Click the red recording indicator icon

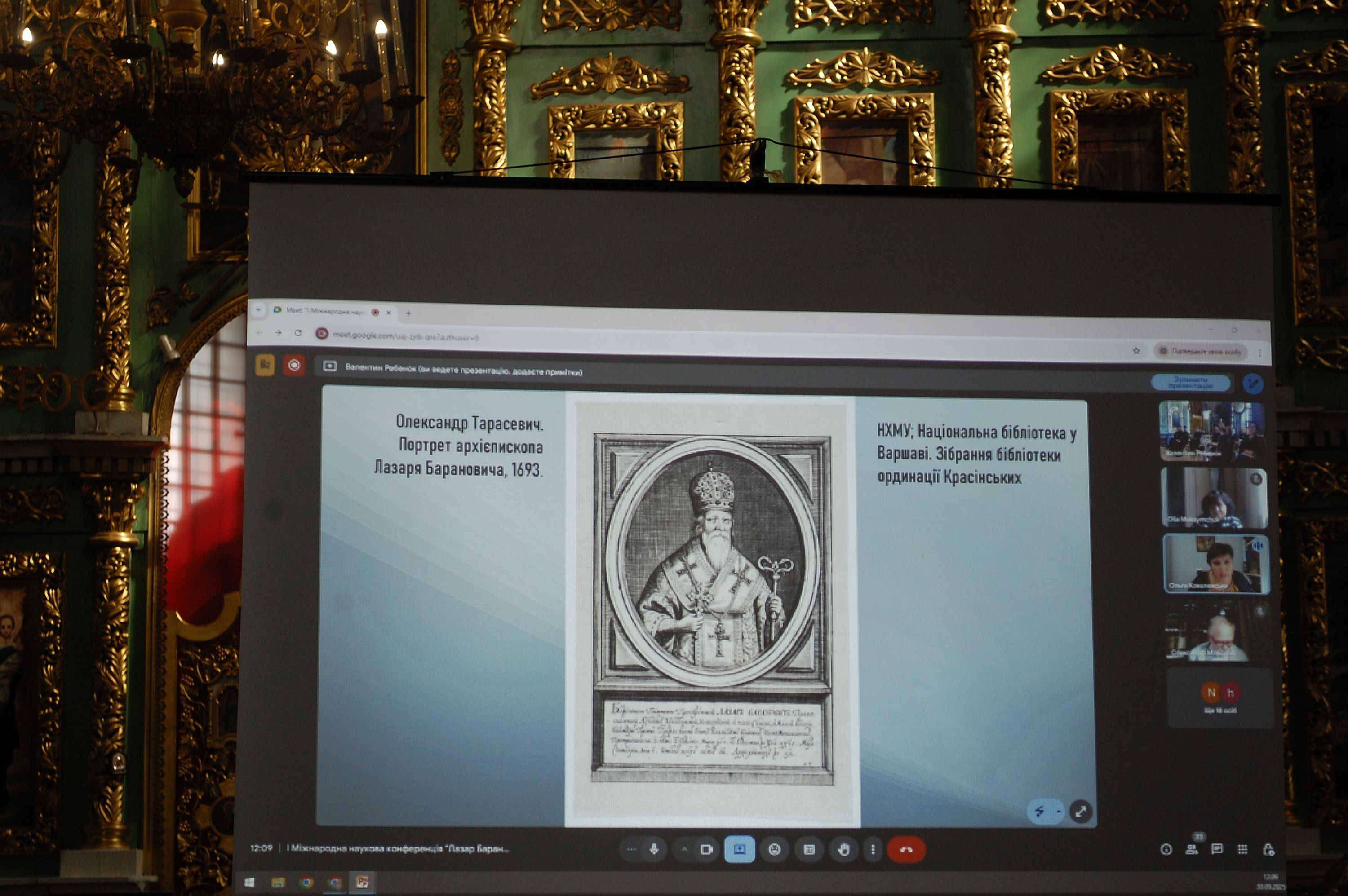(x=294, y=365)
